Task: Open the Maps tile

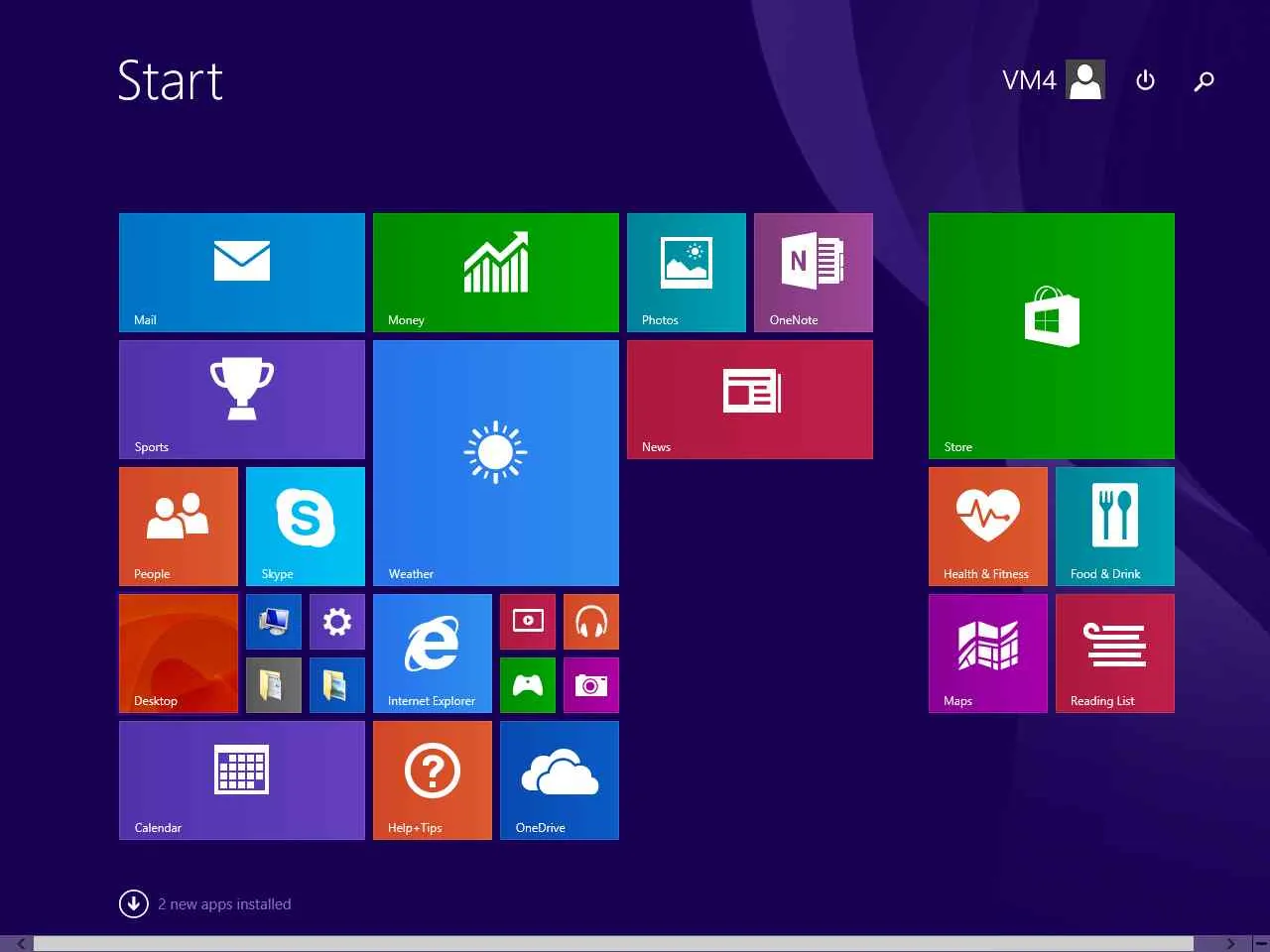Action: [x=988, y=654]
